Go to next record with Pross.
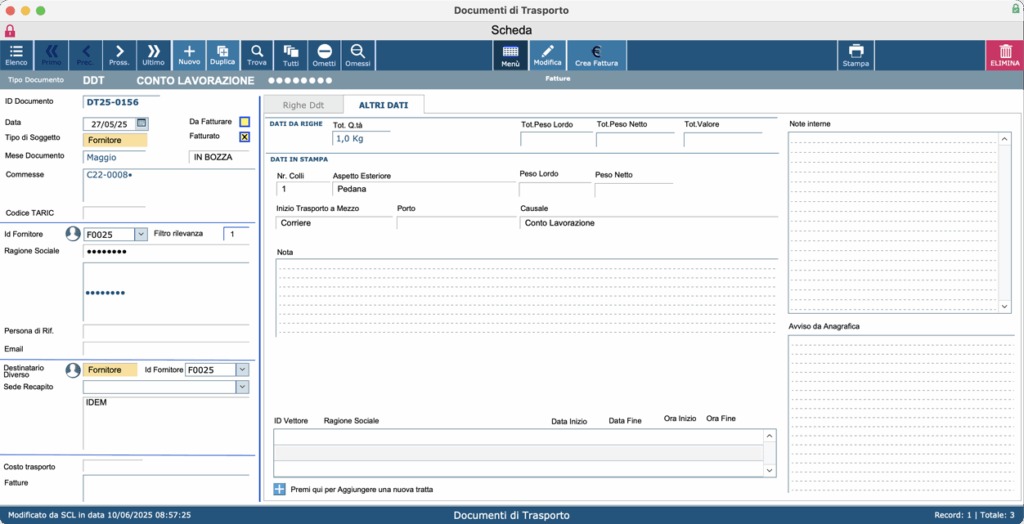 click(x=120, y=55)
